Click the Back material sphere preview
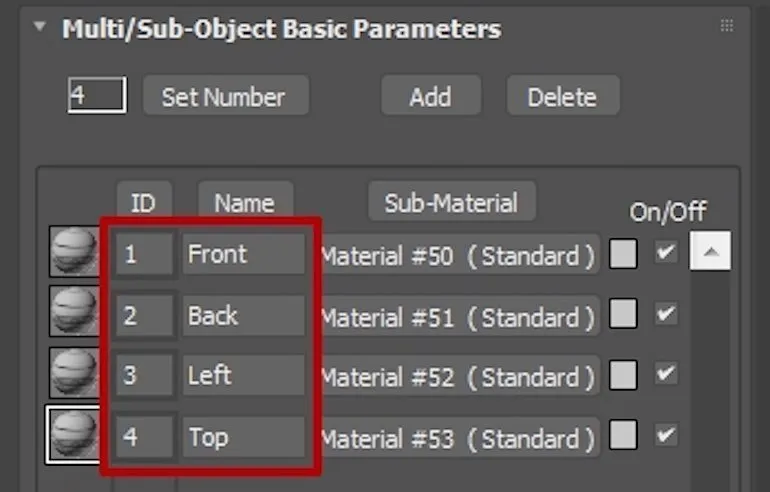 click(73, 314)
